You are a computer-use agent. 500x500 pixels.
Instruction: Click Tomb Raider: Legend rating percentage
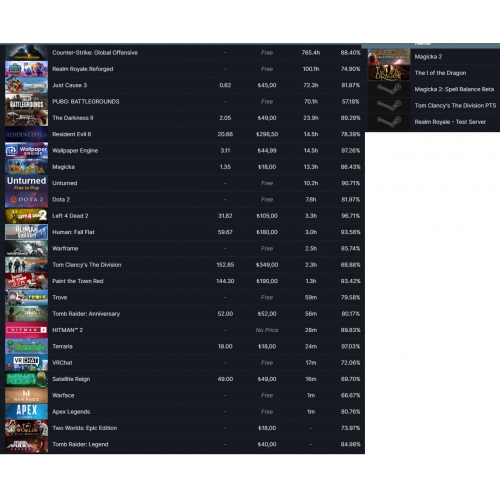pos(350,444)
